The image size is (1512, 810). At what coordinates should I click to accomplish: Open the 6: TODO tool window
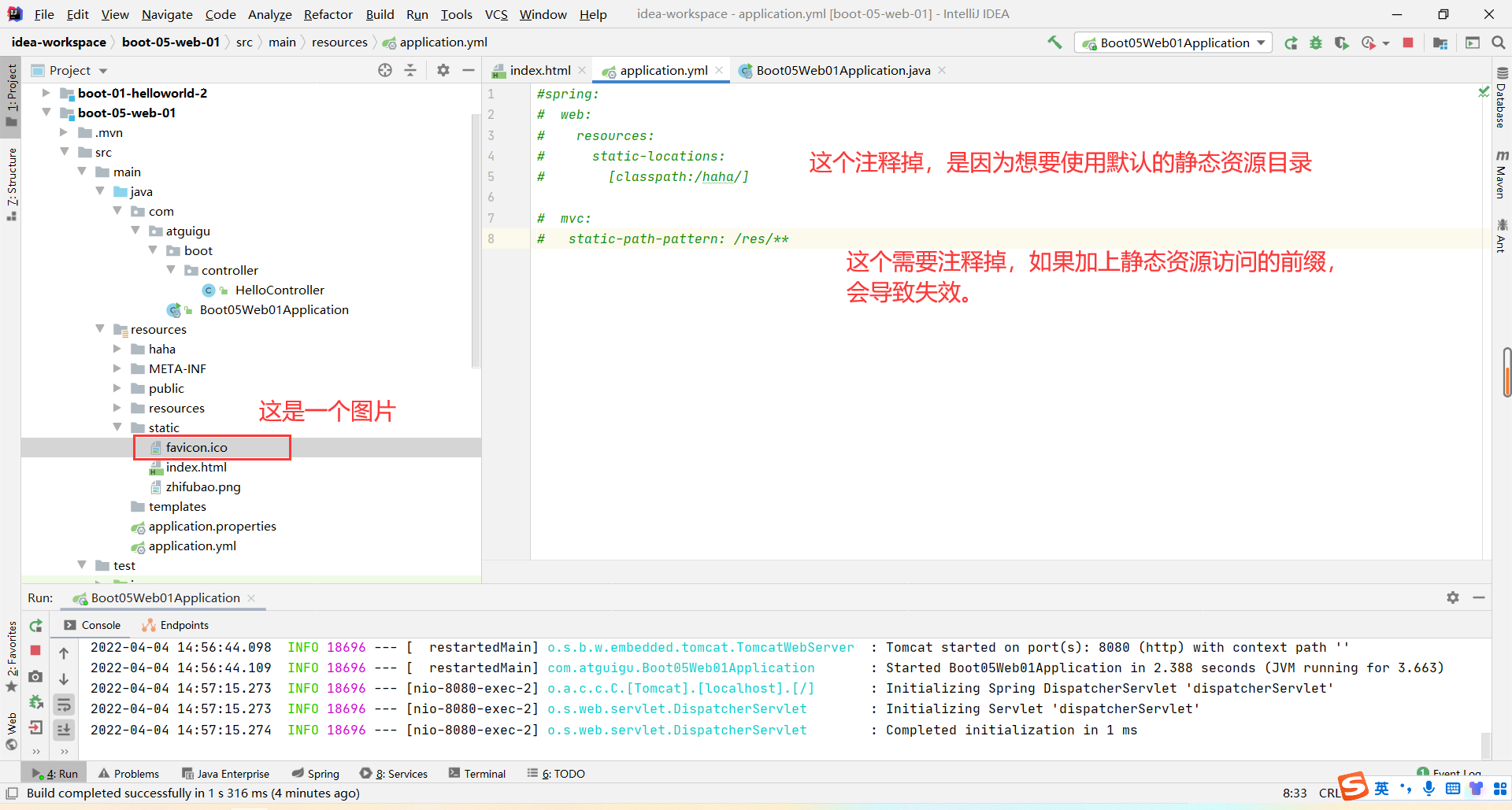[556, 774]
